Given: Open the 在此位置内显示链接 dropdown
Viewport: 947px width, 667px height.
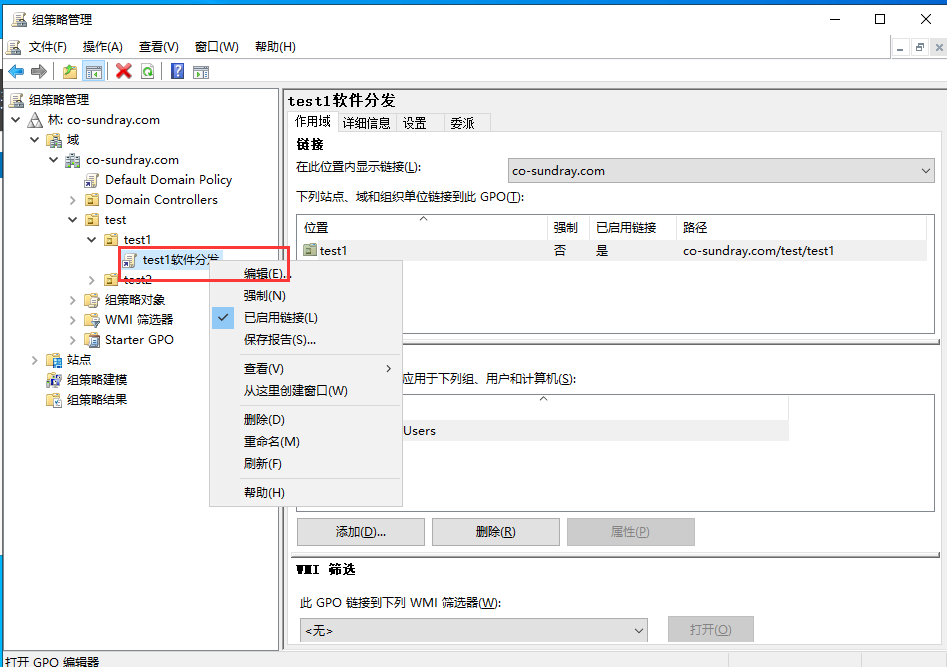Looking at the screenshot, I should 721,171.
